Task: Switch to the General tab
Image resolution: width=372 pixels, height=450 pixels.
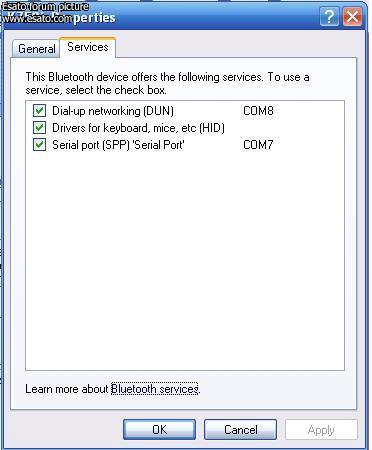Action: 37,49
